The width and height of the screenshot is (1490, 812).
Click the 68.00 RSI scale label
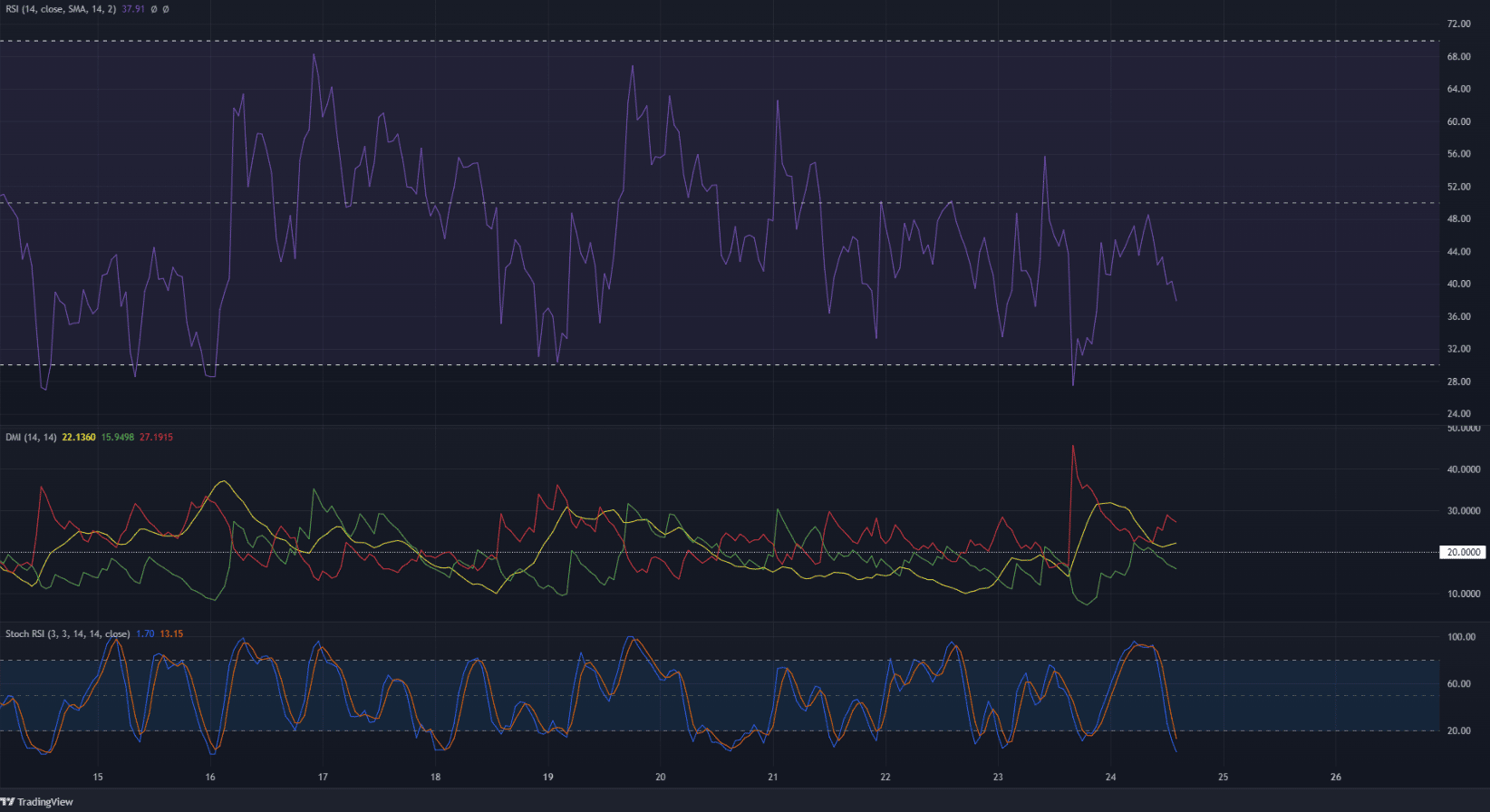[x=1458, y=56]
